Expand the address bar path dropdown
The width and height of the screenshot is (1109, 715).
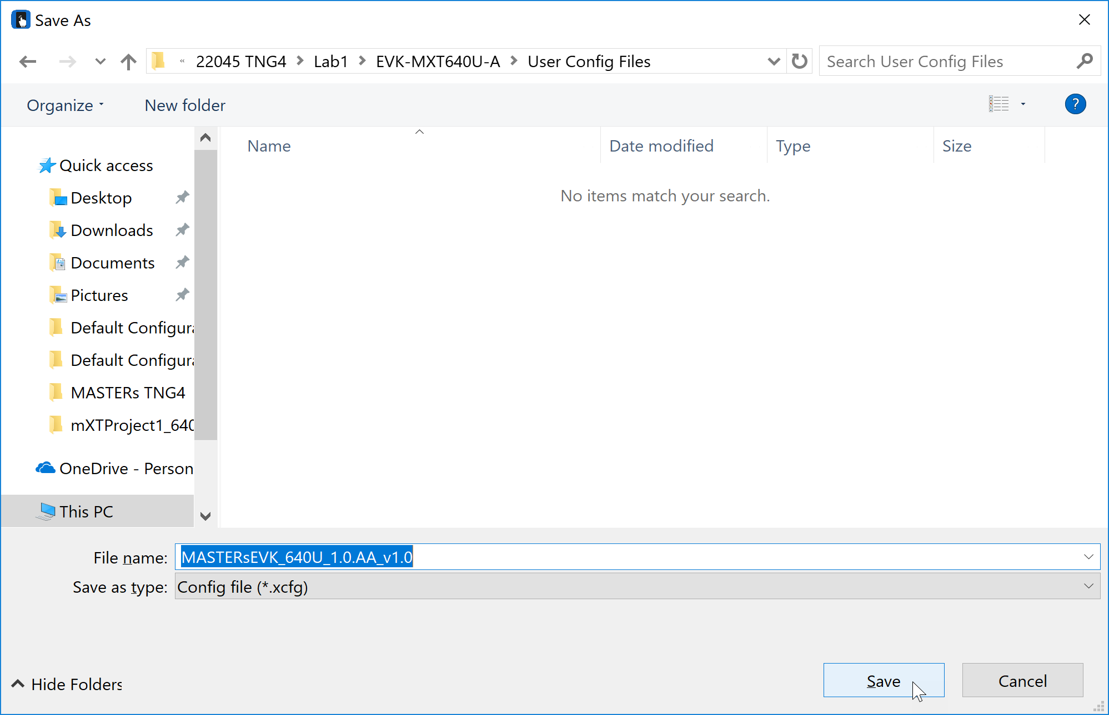[773, 62]
